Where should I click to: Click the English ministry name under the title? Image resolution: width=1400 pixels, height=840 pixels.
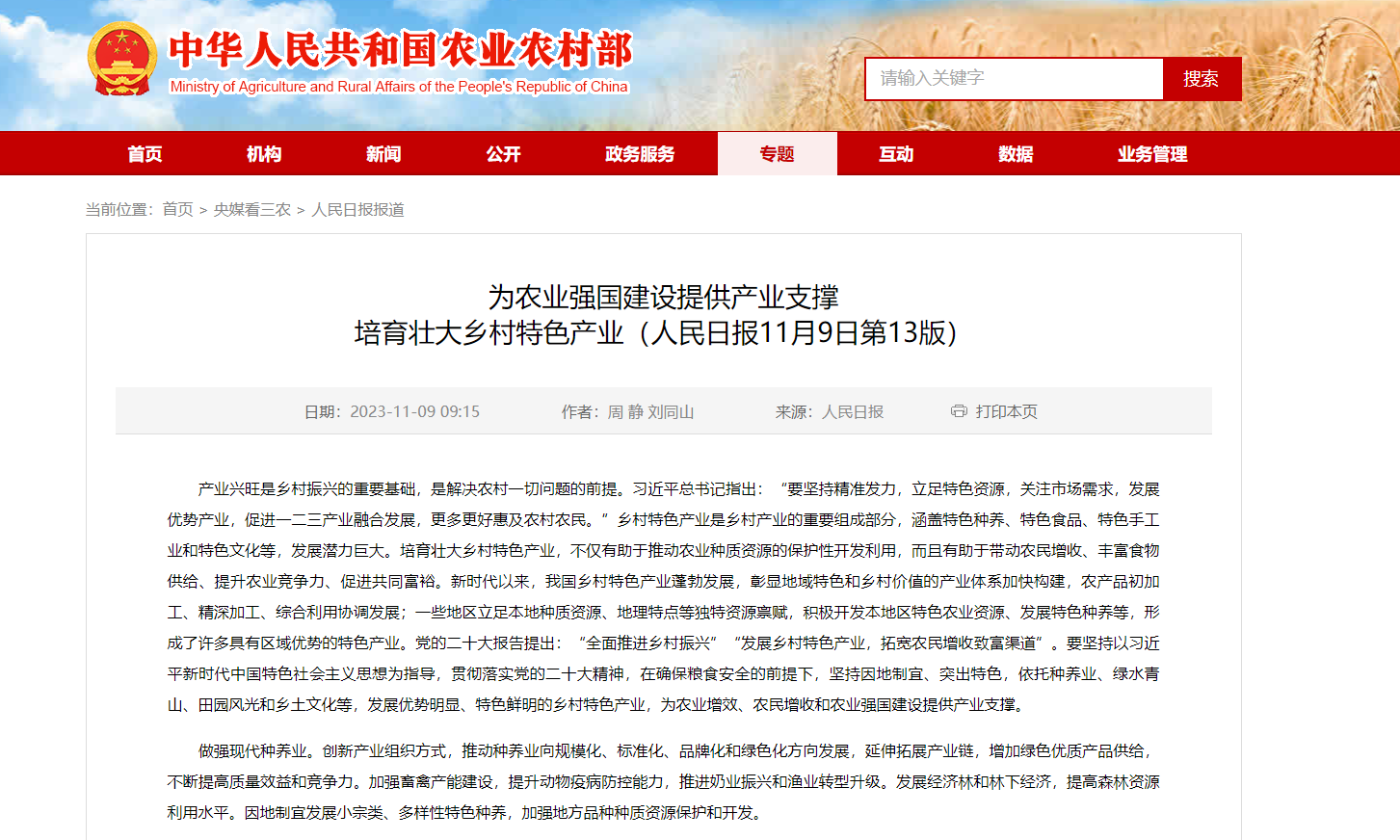pos(399,87)
